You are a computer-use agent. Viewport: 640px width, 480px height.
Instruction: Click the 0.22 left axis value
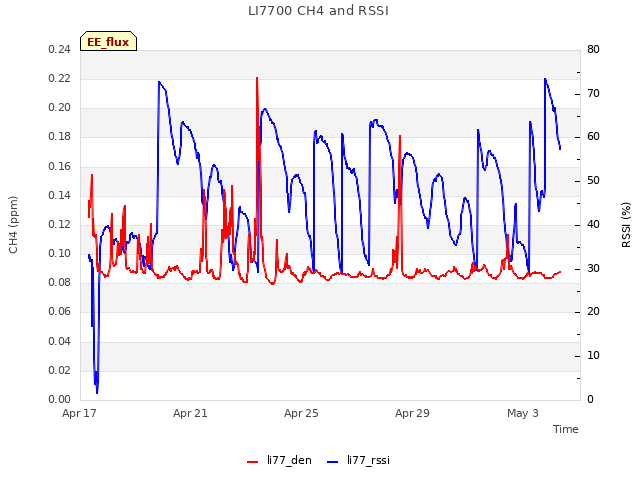(x=60, y=79)
